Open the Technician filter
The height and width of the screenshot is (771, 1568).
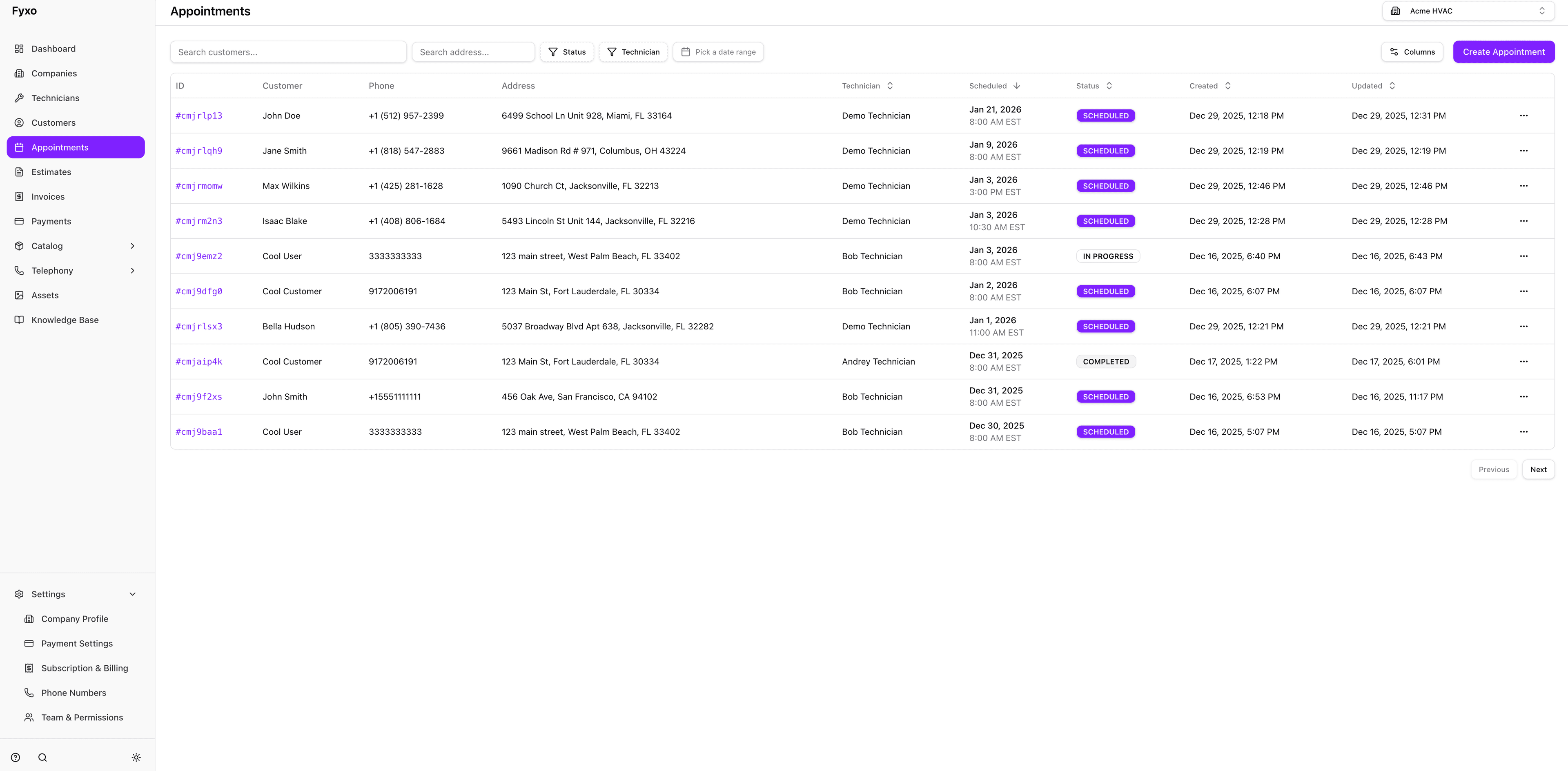633,52
